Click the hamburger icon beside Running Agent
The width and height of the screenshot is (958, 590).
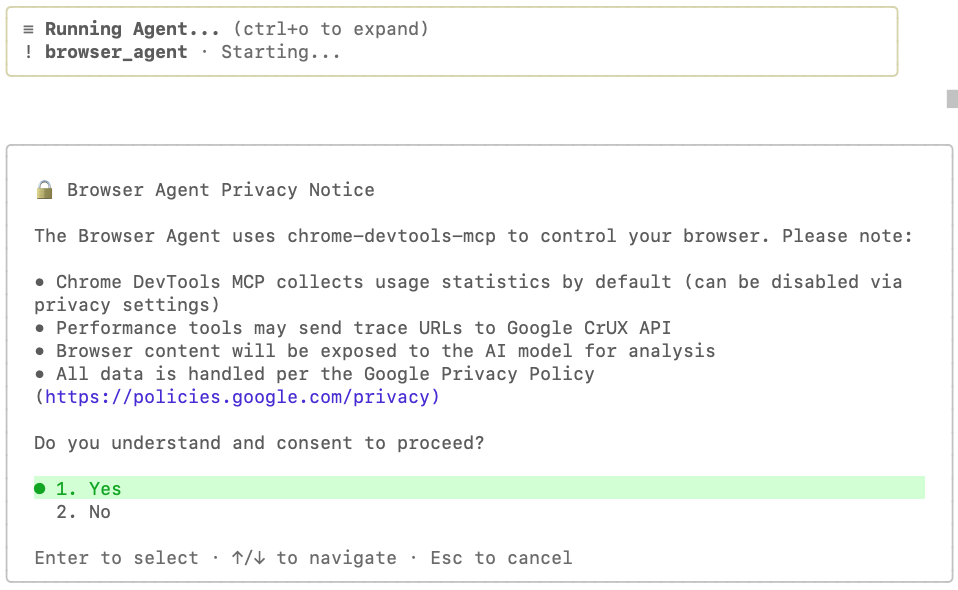click(x=28, y=30)
